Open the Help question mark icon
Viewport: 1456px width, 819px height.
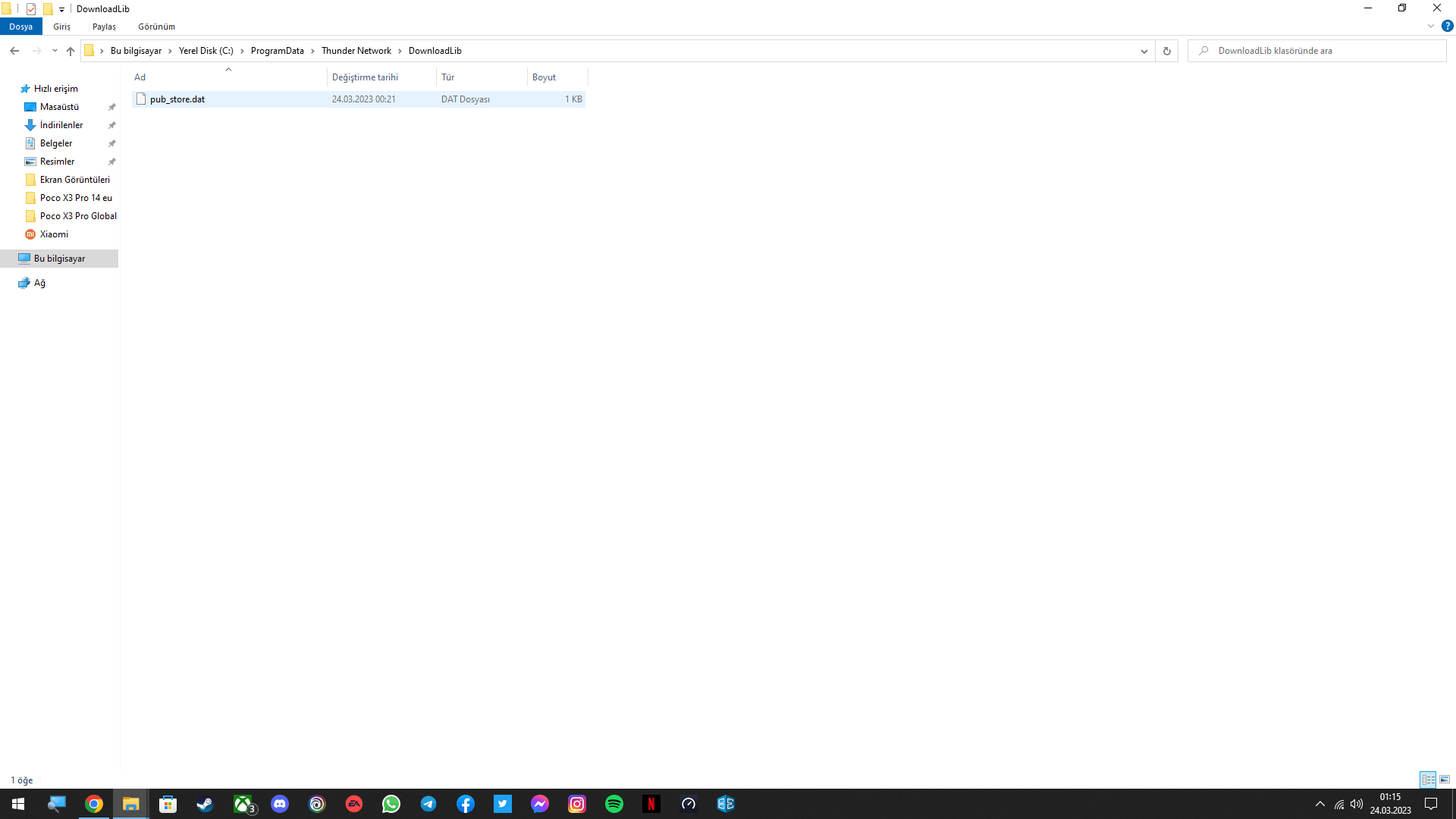click(1447, 26)
